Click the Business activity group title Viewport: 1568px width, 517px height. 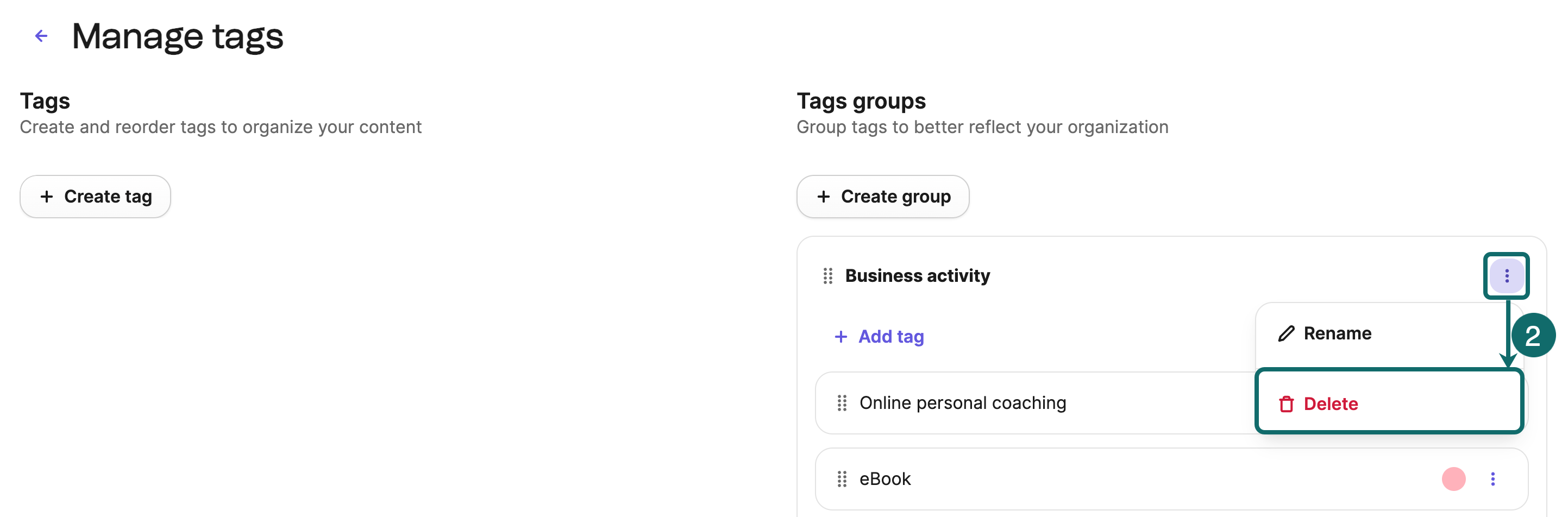[x=918, y=275]
